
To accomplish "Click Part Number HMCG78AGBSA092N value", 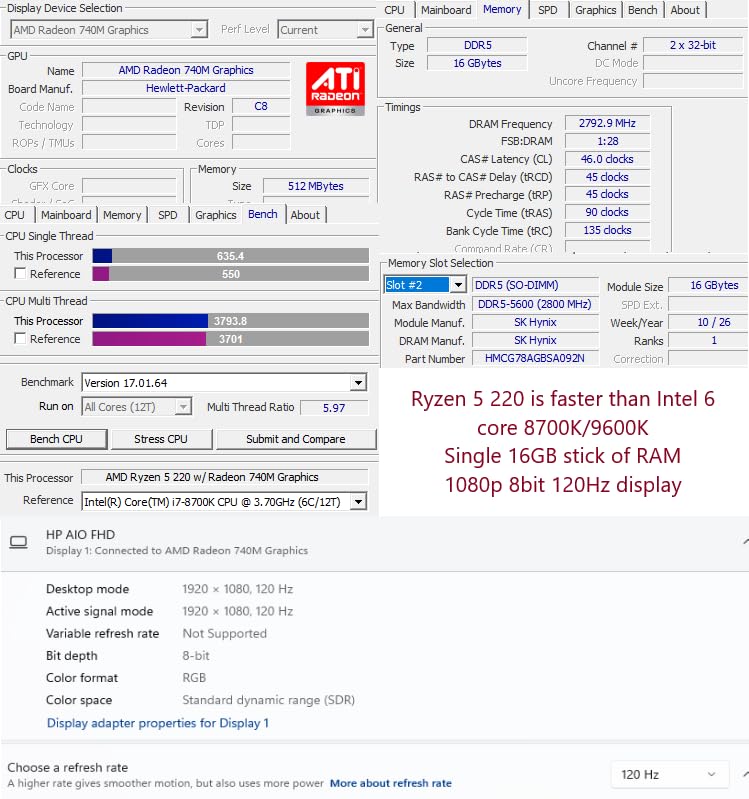I will coord(535,358).
